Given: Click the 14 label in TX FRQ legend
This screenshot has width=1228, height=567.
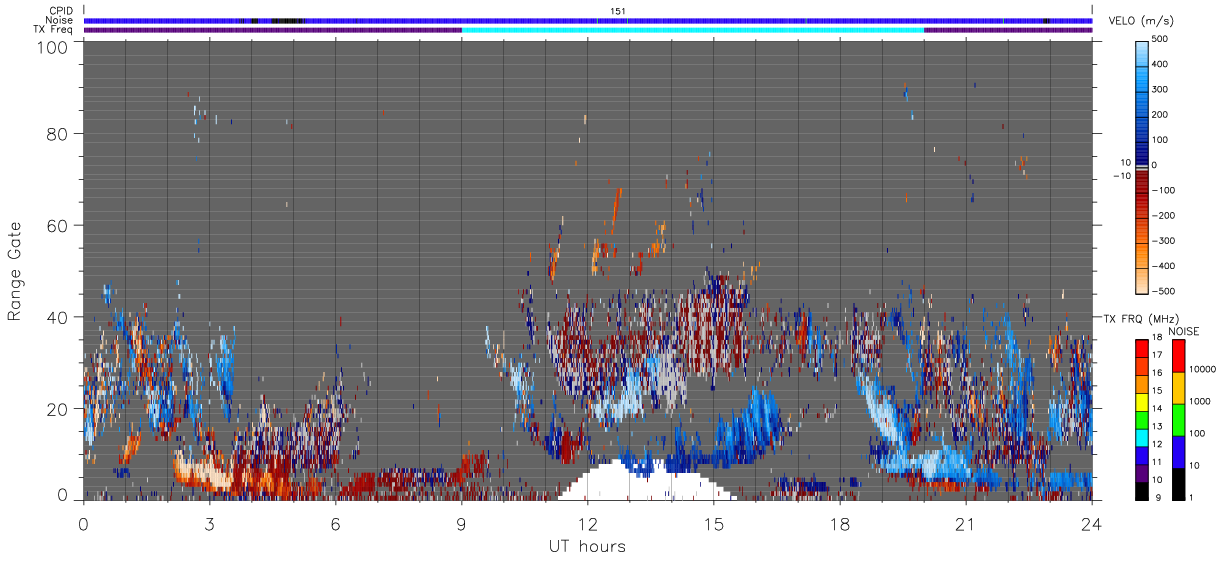Looking at the screenshot, I should [1159, 410].
